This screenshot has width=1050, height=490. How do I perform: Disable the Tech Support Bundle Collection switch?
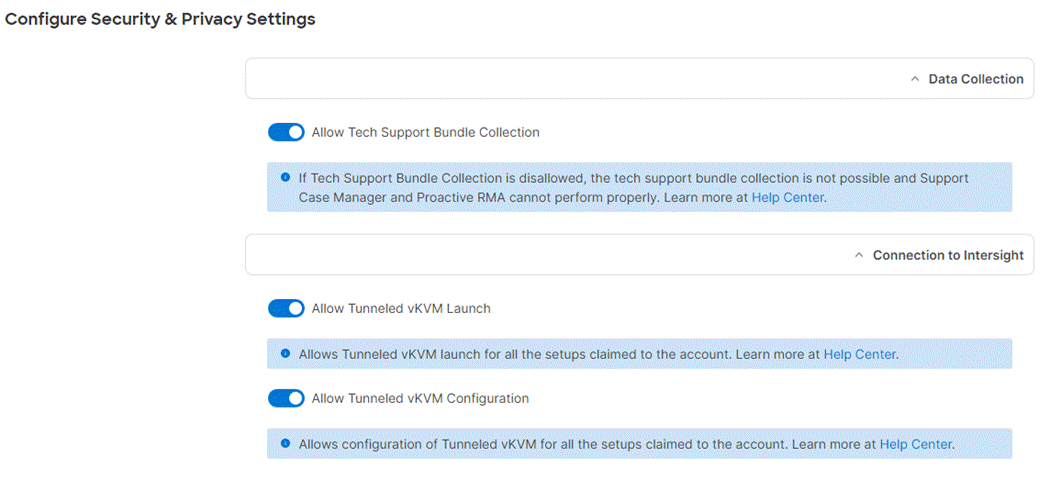[x=286, y=132]
